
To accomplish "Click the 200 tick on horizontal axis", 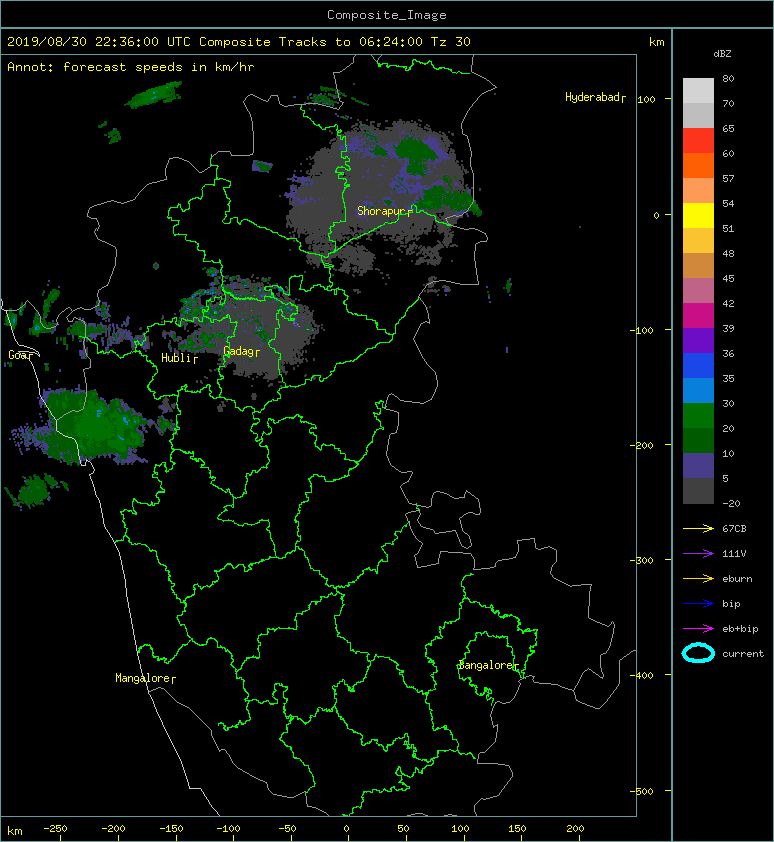I will 575,829.
